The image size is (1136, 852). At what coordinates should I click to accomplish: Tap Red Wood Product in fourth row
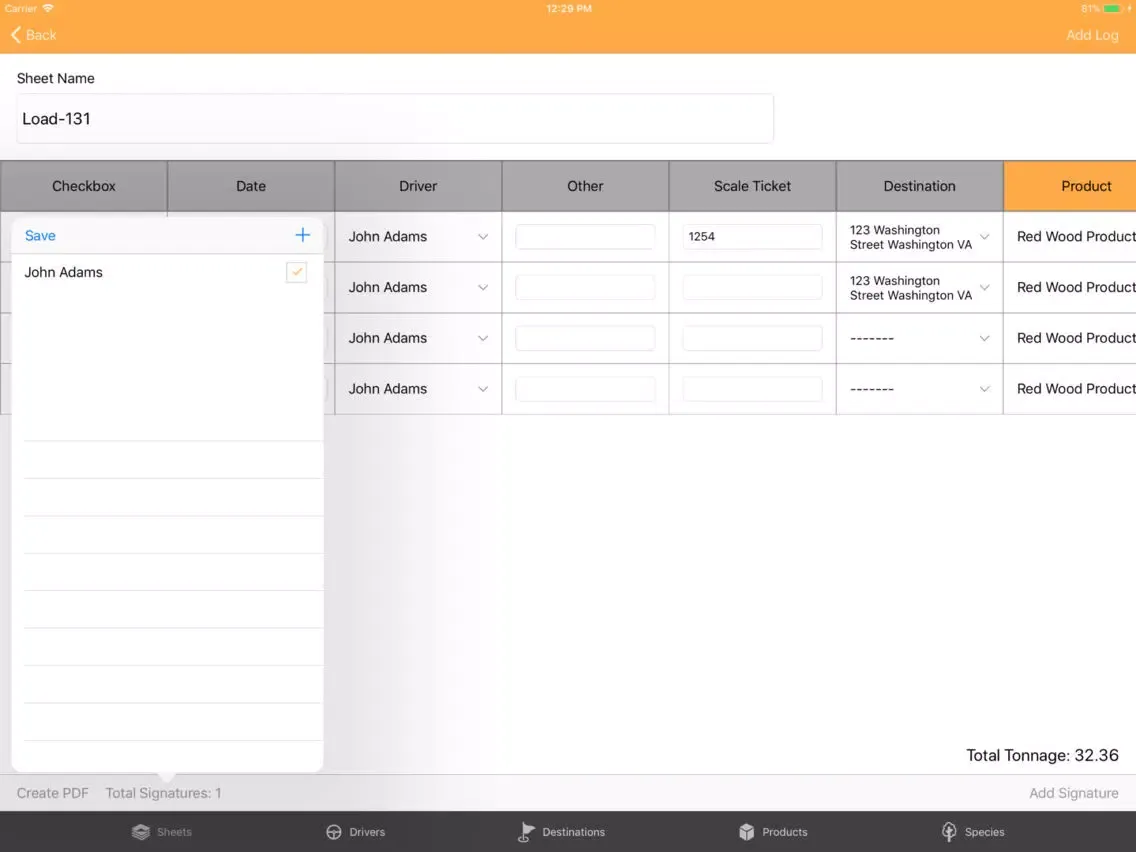1076,389
